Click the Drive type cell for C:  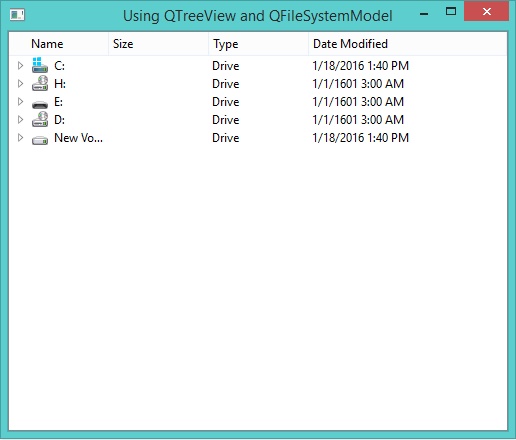[x=226, y=66]
